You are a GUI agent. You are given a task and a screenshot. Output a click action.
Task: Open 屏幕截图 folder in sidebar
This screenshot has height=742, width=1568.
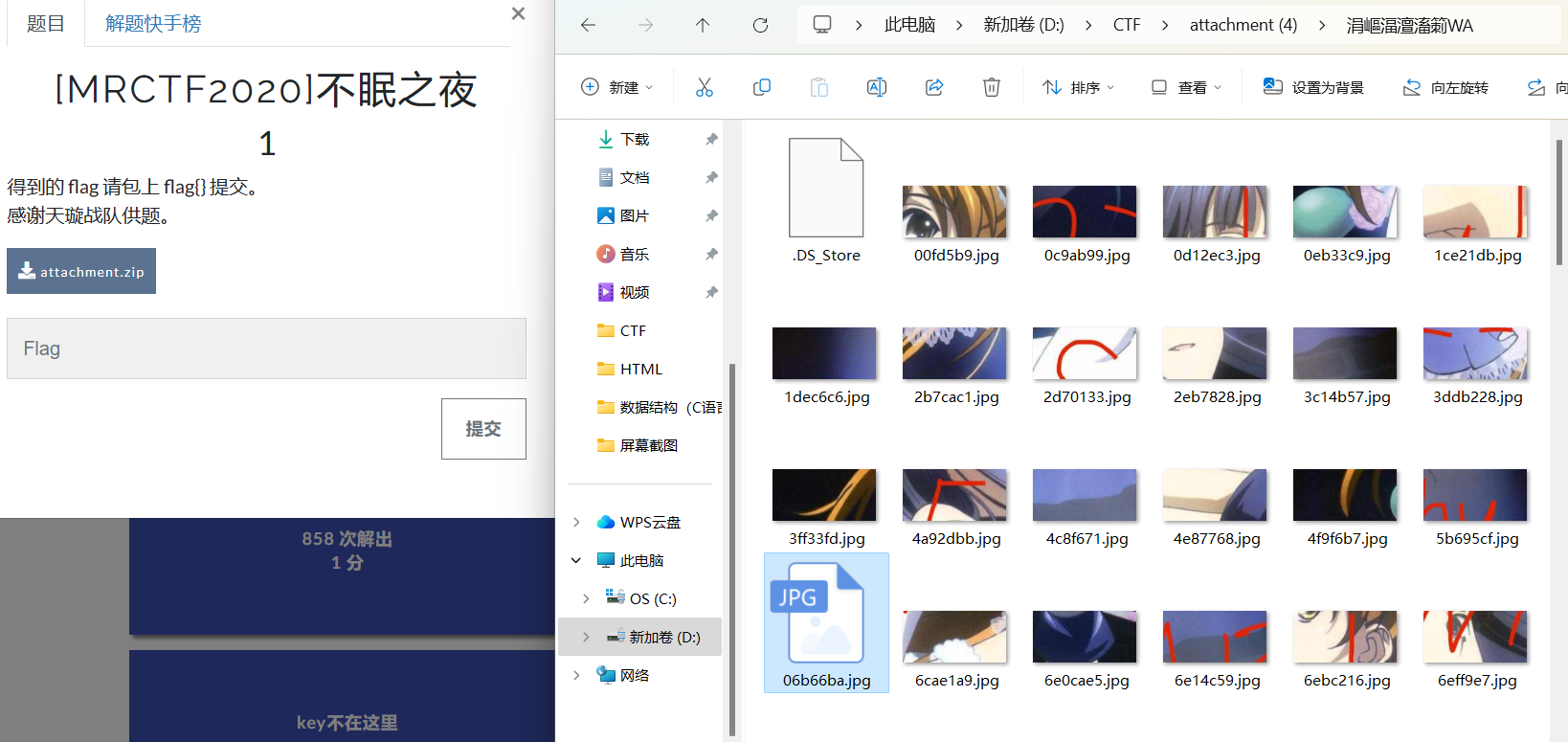click(648, 446)
